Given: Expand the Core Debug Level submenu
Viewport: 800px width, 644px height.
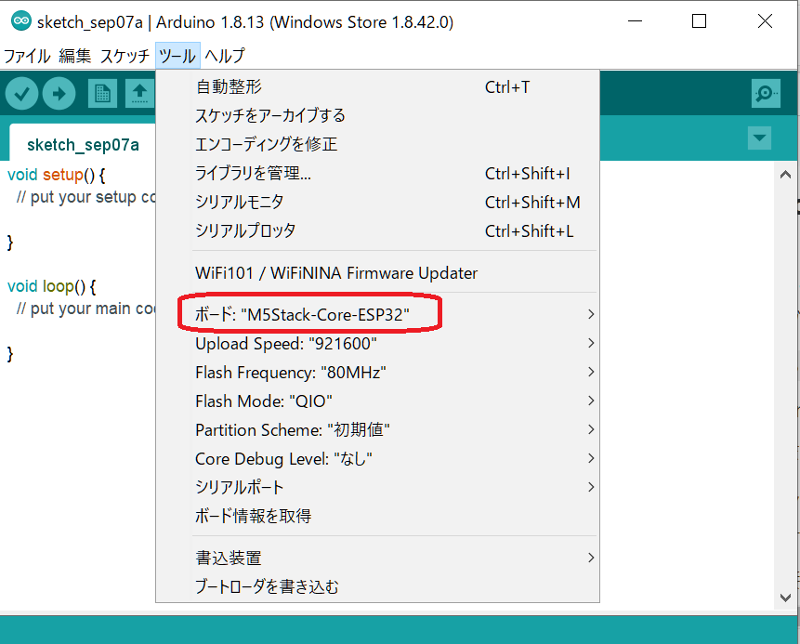Looking at the screenshot, I should [378, 459].
